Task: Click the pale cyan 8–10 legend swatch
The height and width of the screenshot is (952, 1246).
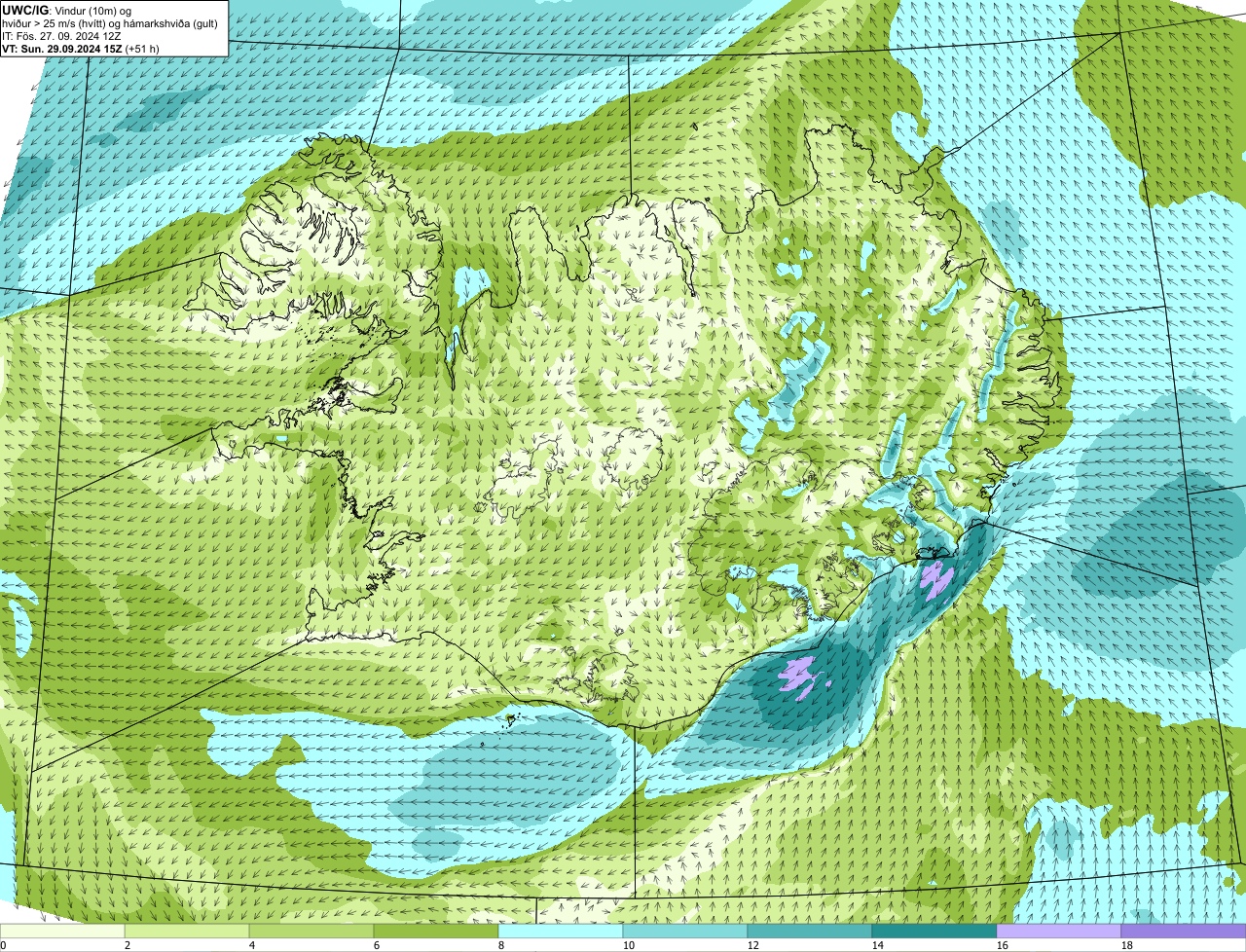Action: (561, 931)
